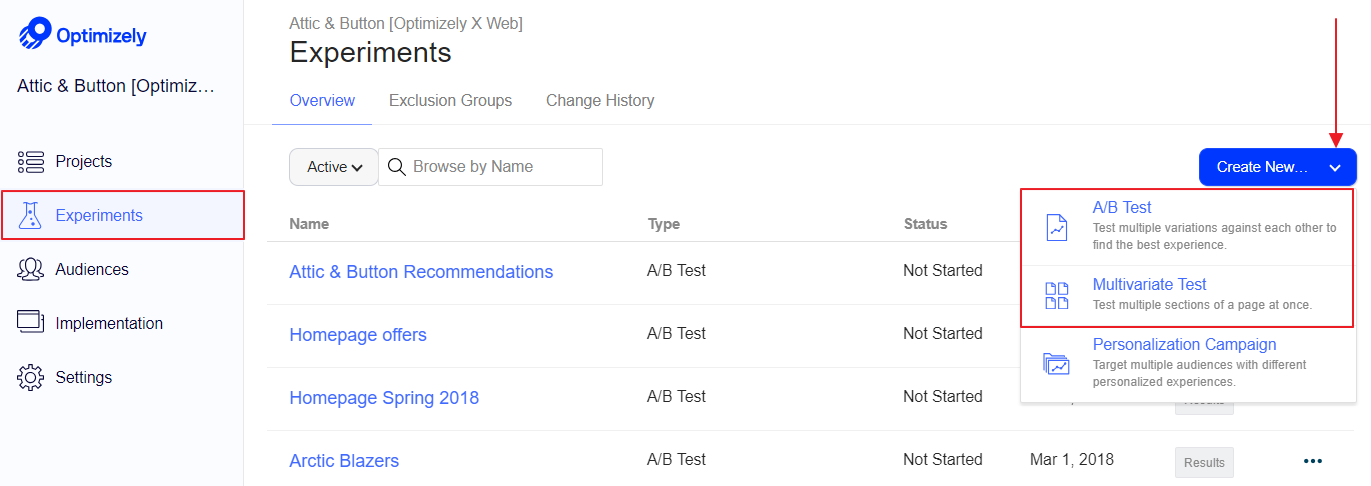Click the Audiences people icon
The height and width of the screenshot is (486, 1371).
(x=31, y=269)
